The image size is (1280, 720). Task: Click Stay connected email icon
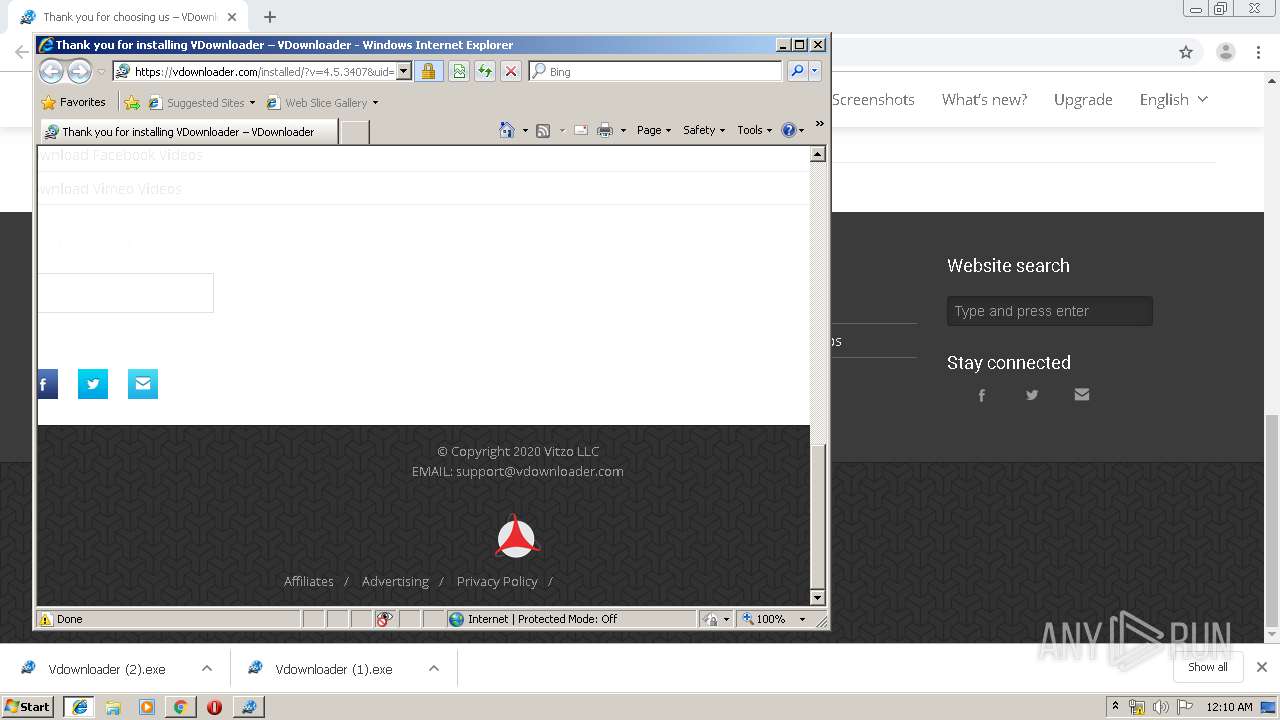[1082, 395]
